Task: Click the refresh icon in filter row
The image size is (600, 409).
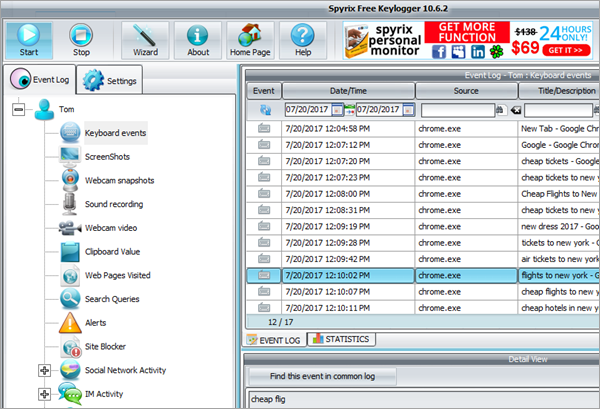Action: [265, 110]
